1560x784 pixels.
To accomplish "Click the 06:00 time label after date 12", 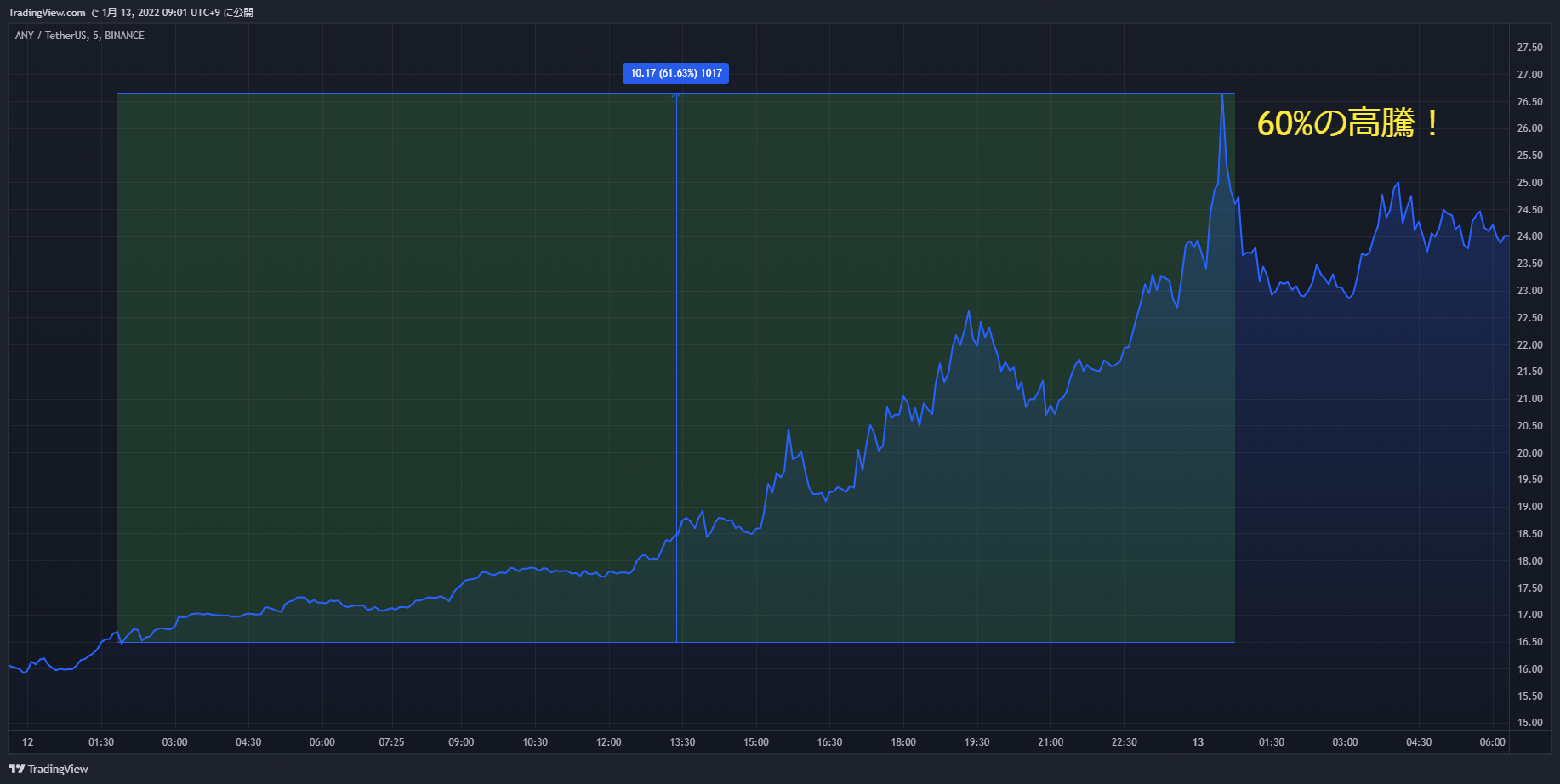I will point(322,742).
